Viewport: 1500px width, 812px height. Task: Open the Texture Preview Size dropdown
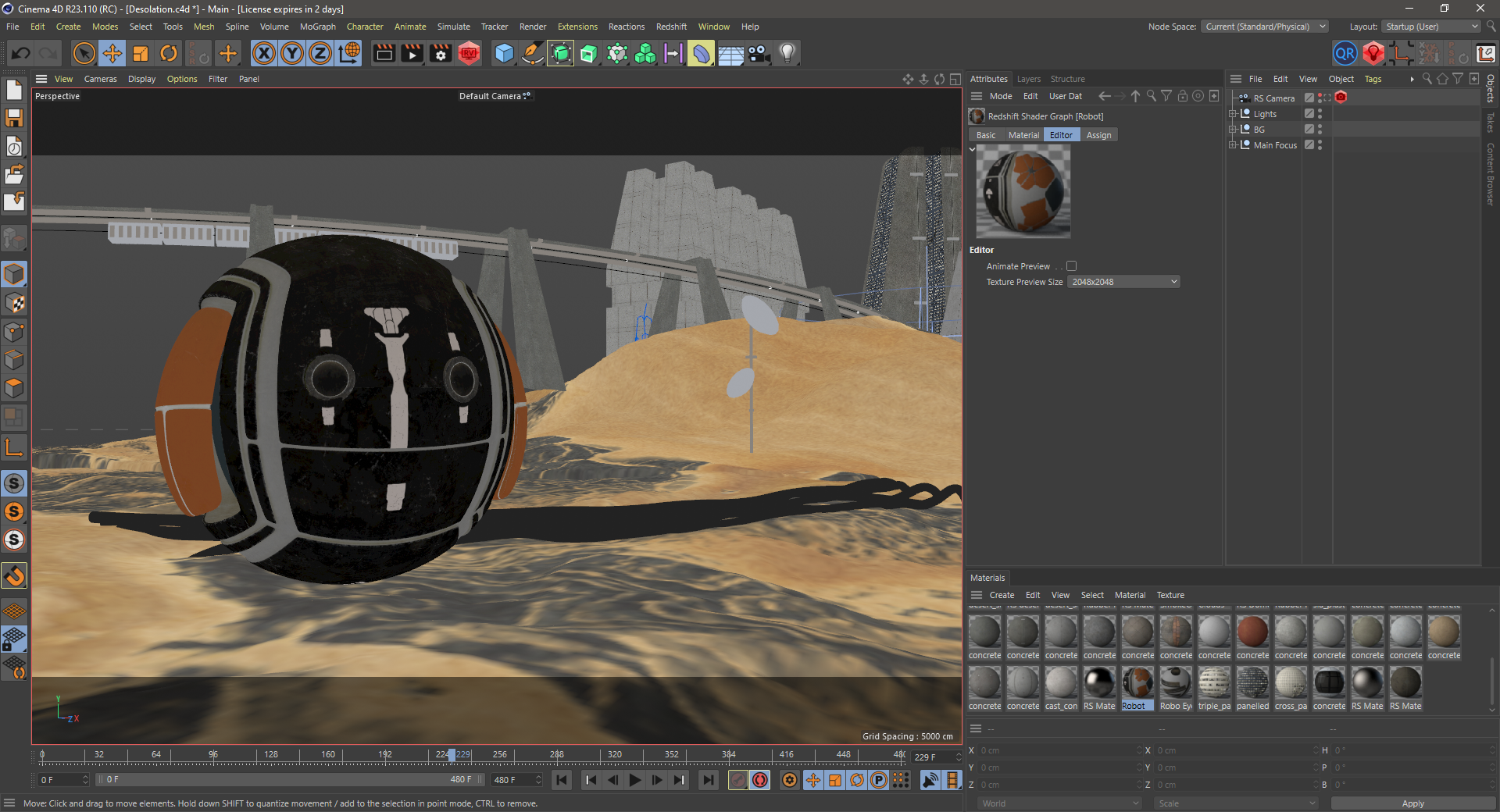coord(1123,282)
